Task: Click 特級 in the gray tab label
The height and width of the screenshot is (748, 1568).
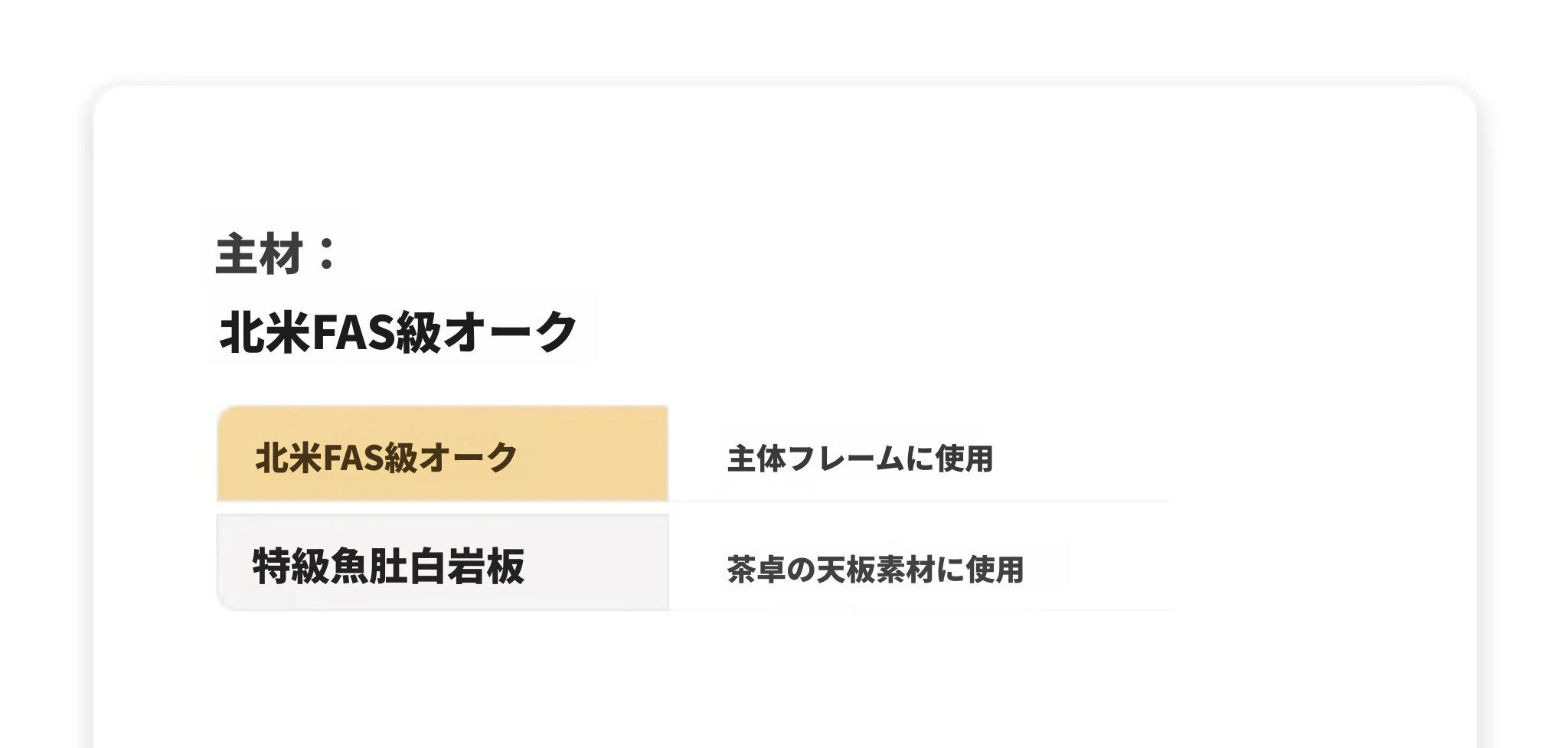Action: click(x=291, y=567)
